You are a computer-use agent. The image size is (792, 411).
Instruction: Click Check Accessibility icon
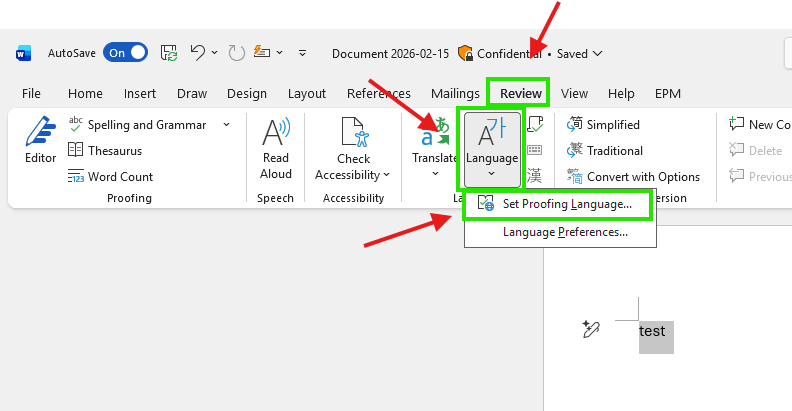354,132
